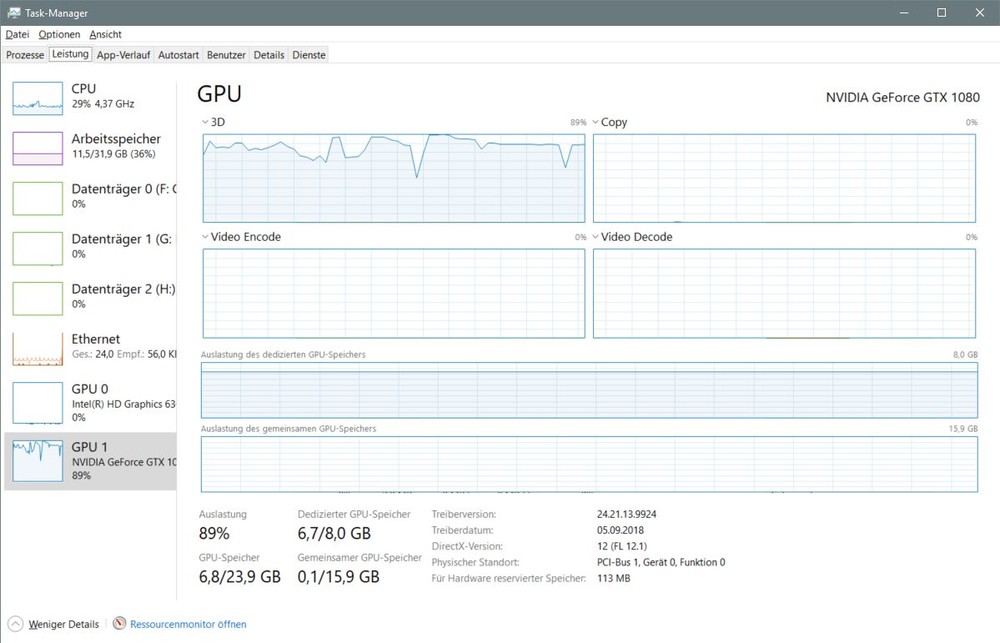
Task: Select the CPU performance thumbnail graph
Action: (x=37, y=98)
